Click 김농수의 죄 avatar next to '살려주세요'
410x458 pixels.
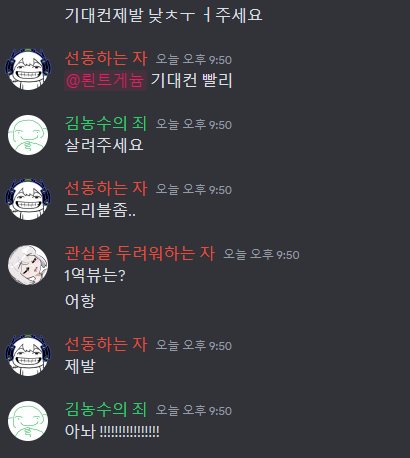[x=28, y=135]
